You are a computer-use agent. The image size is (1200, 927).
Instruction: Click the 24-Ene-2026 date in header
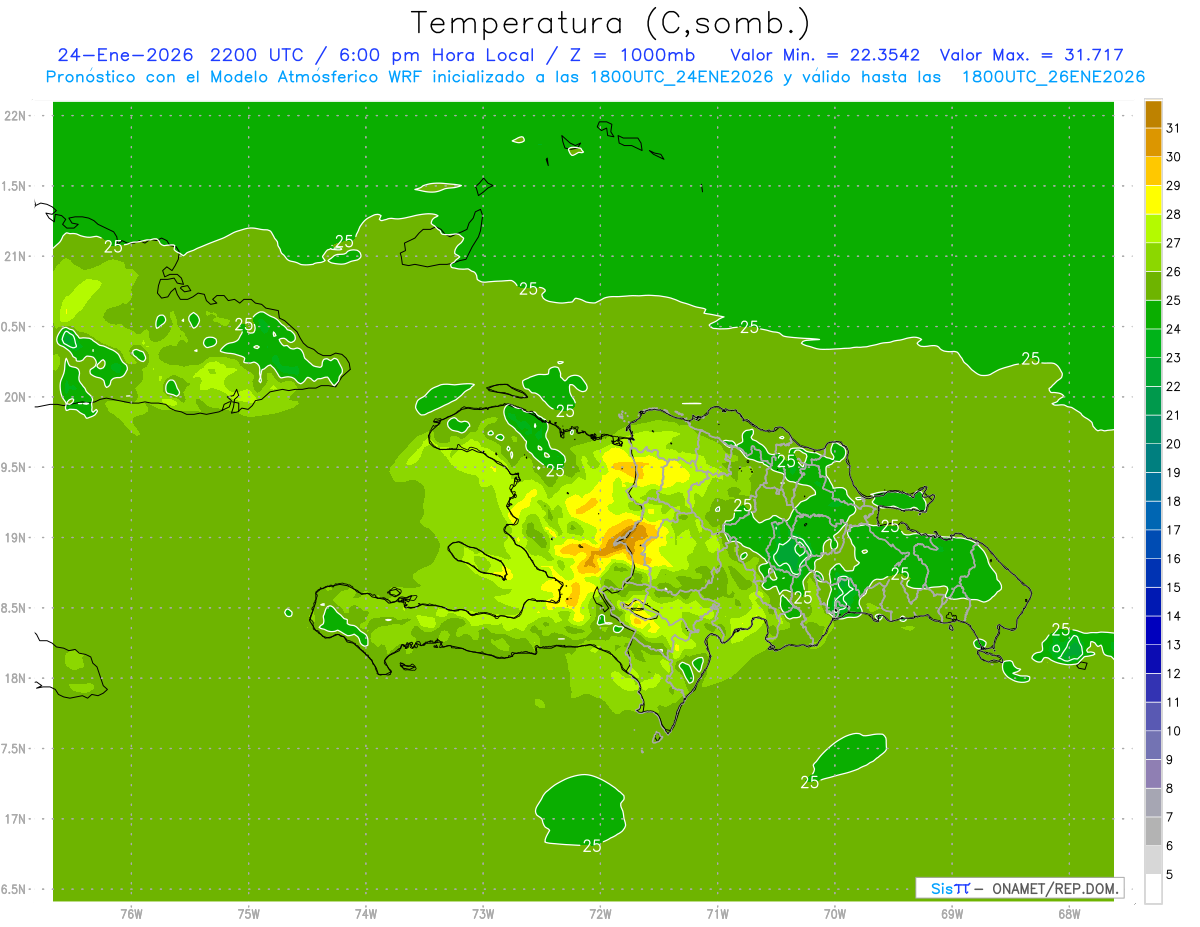click(124, 55)
